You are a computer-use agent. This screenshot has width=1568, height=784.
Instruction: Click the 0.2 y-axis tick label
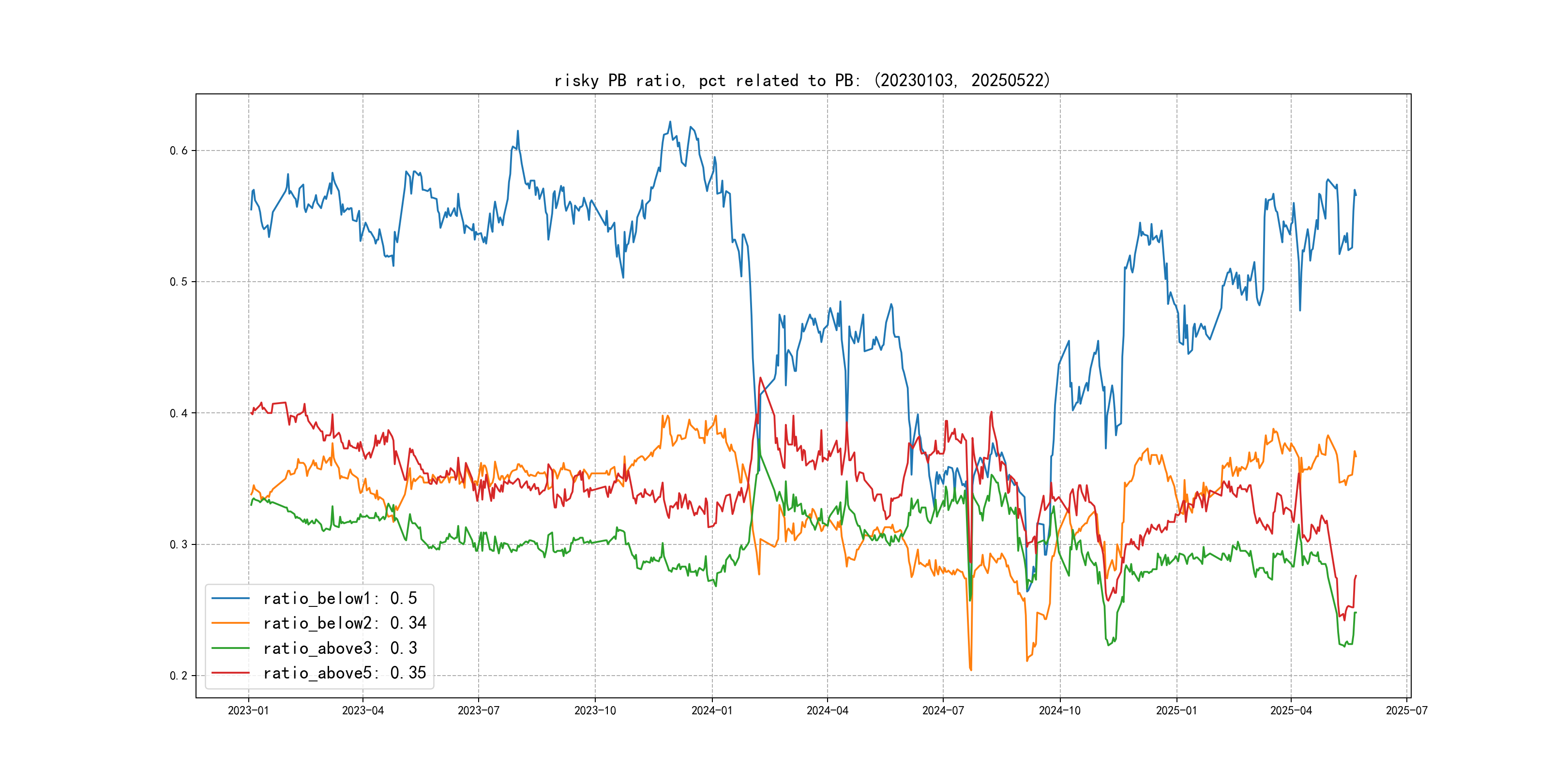179,676
